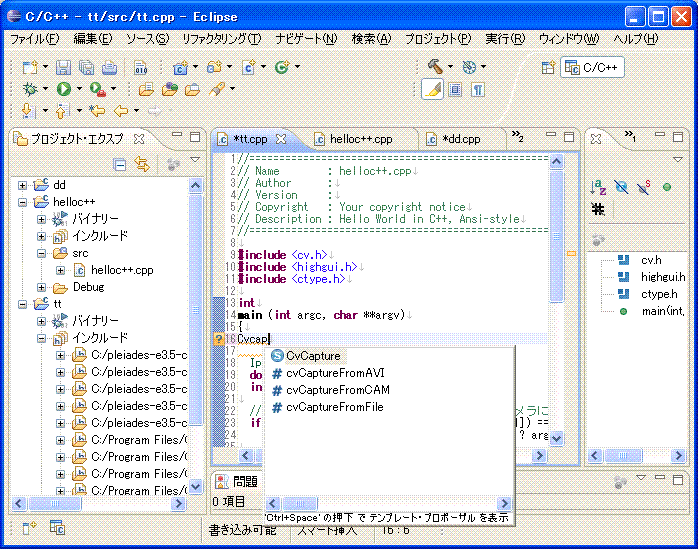The image size is (698, 549).
Task: Toggle Mark Occurrences highlighter button
Action: [432, 89]
